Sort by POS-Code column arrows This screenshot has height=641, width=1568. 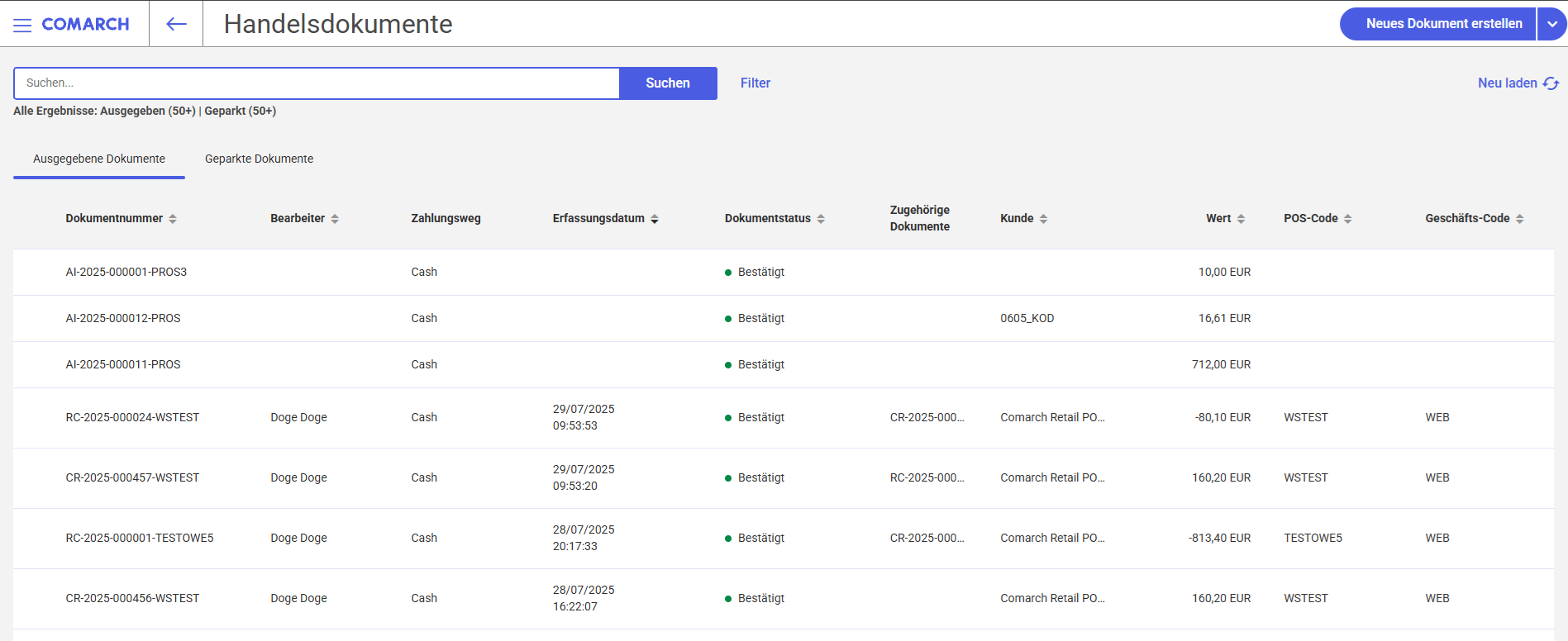(x=1347, y=219)
